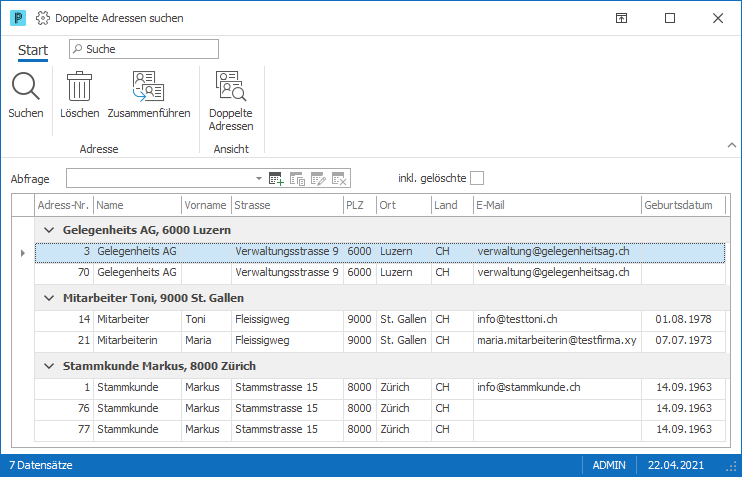Click the ADMIN user in status bar
Viewport: 742px width, 477px height.
point(609,465)
